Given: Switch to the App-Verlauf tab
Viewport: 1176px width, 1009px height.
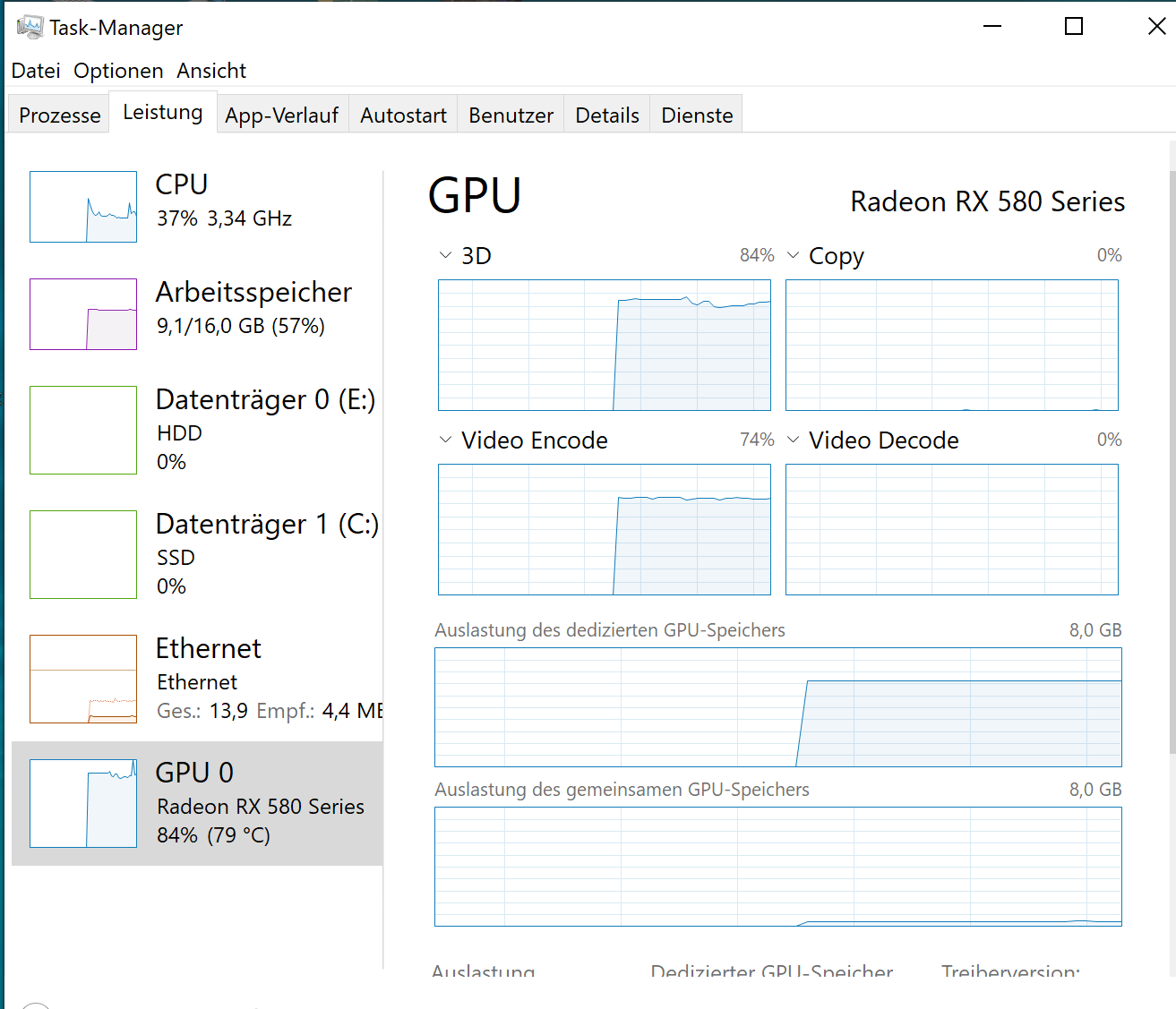Looking at the screenshot, I should click(282, 115).
